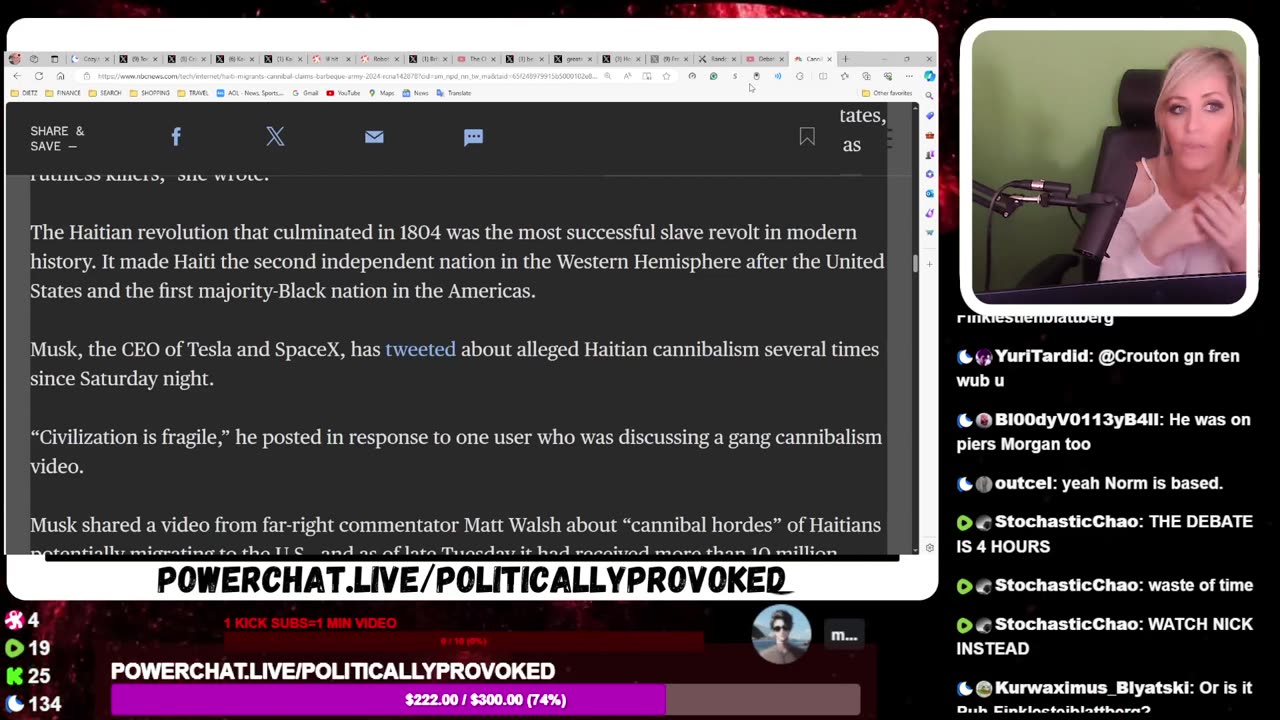The height and width of the screenshot is (720, 1280).
Task: Open the Translate bookmark
Action: (453, 93)
